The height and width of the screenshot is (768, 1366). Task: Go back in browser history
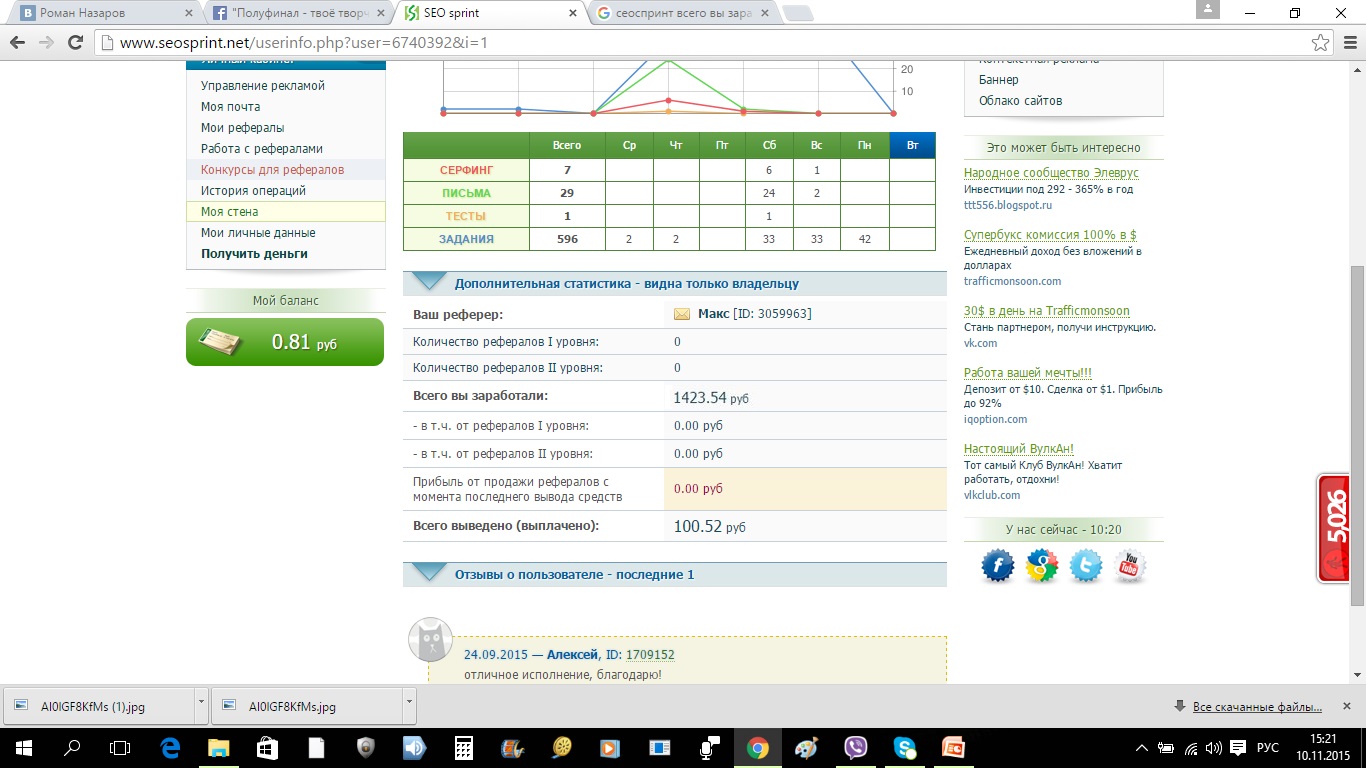point(17,43)
